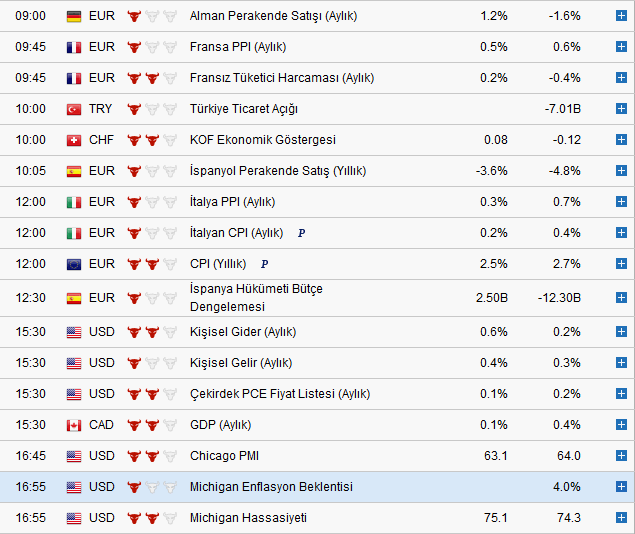Open the Michigan Enflasyon Beklentisi event
Viewport: 635px width, 534px height.
click(271, 487)
